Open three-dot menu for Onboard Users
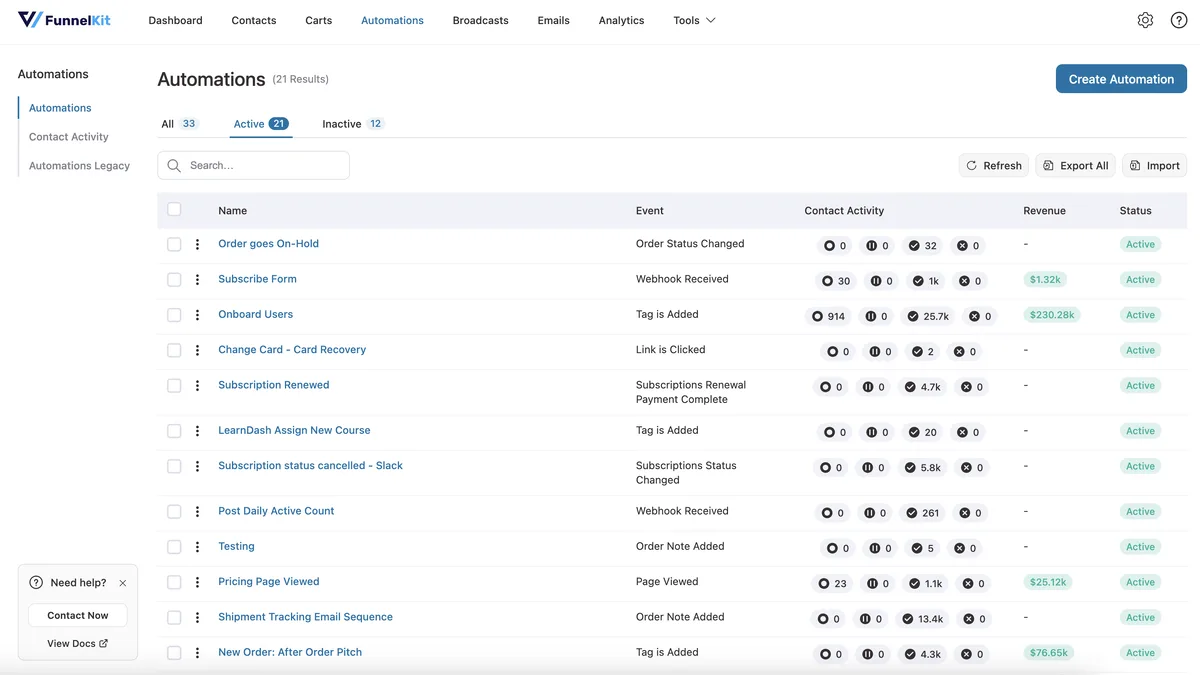The image size is (1200, 675). 197,315
